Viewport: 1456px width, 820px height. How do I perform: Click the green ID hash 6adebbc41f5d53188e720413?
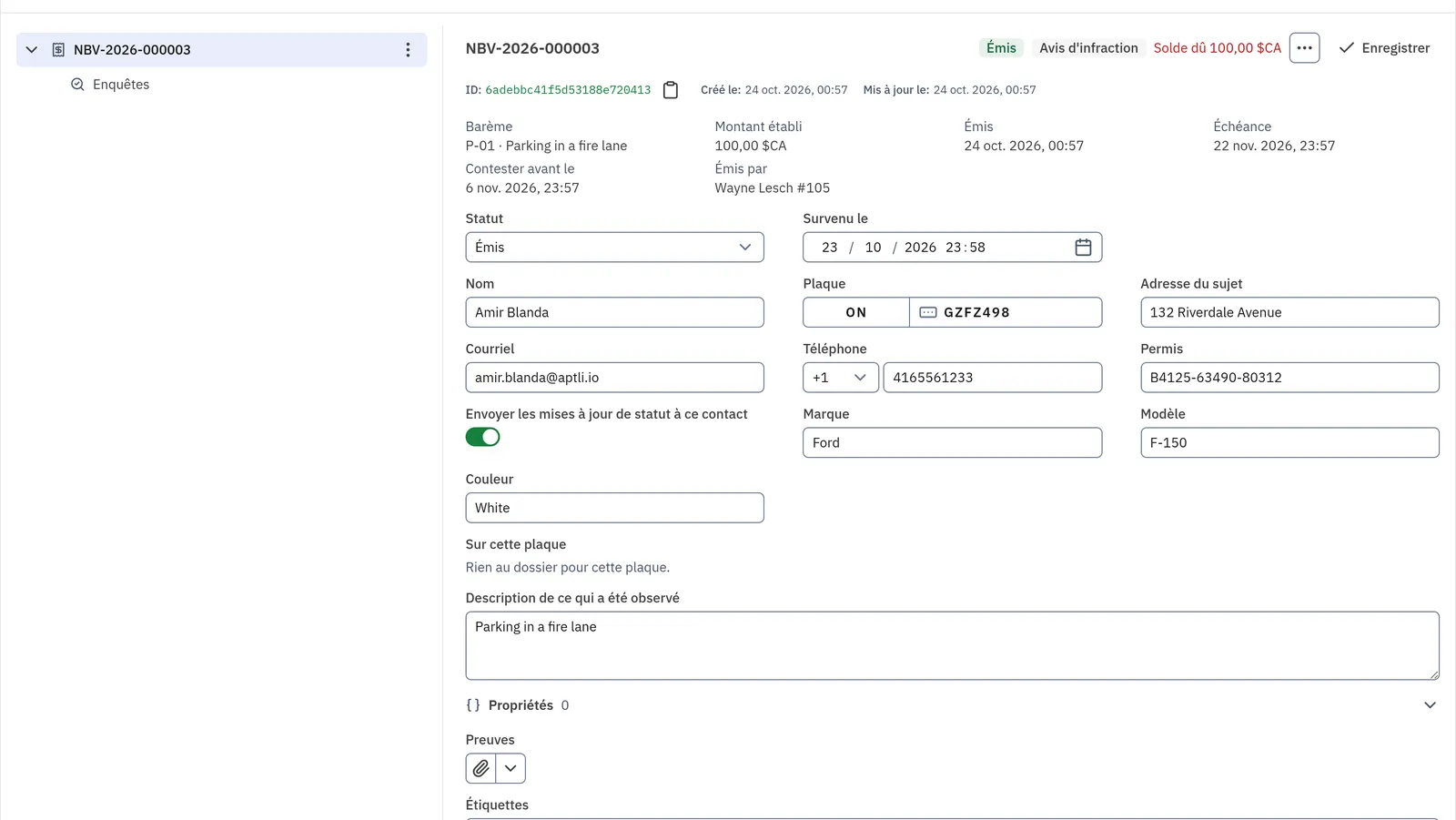(x=568, y=90)
